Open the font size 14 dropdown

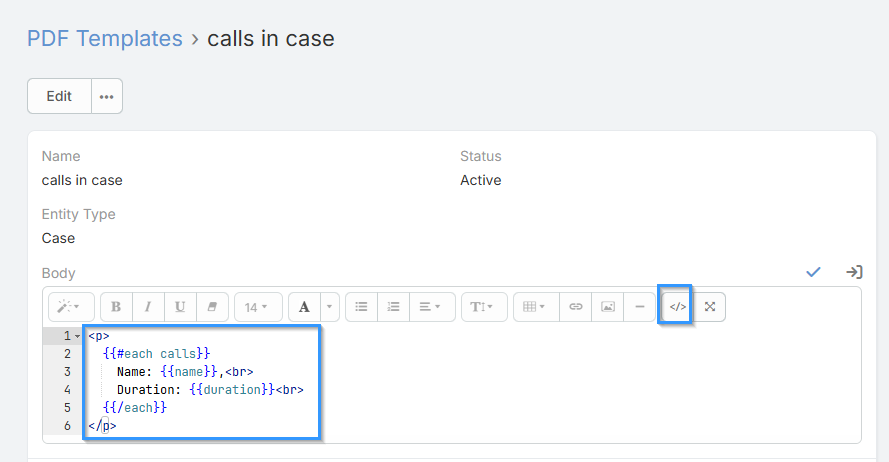pos(258,307)
